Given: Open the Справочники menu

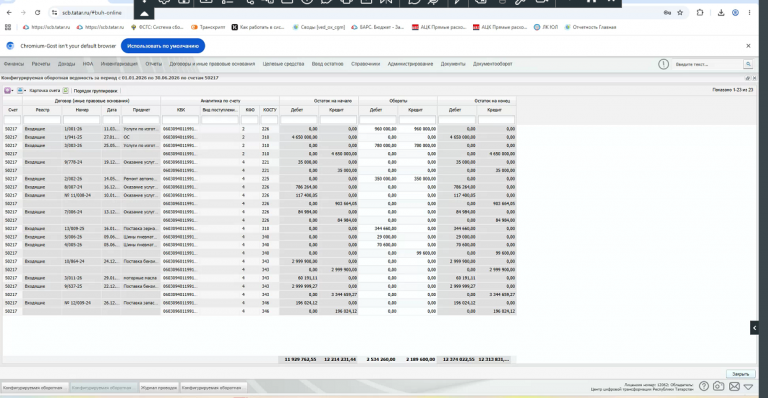Looking at the screenshot, I should click(x=365, y=64).
